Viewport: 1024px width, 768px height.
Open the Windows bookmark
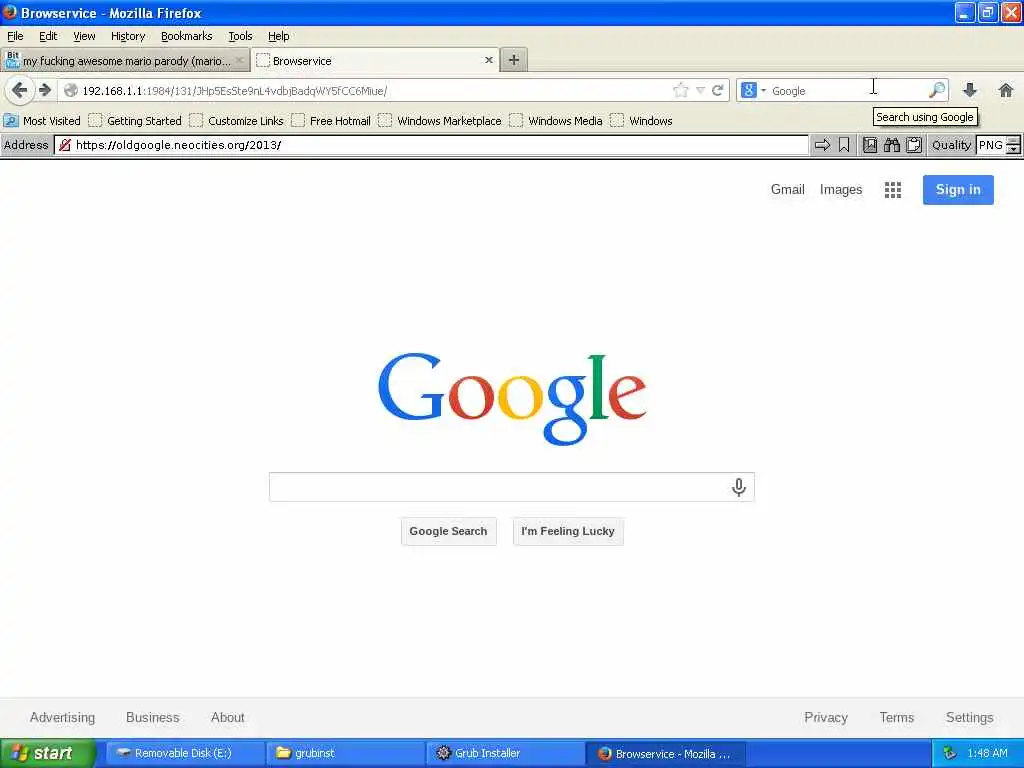click(642, 121)
